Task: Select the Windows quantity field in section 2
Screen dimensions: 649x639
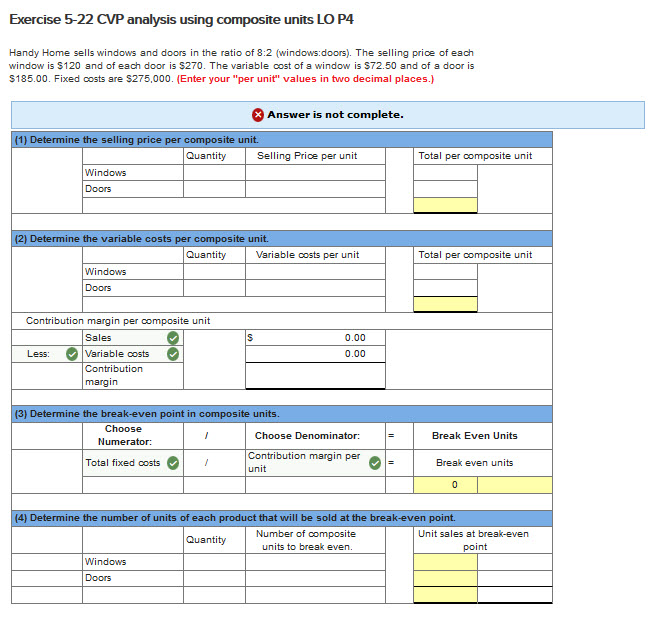Action: tap(214, 271)
